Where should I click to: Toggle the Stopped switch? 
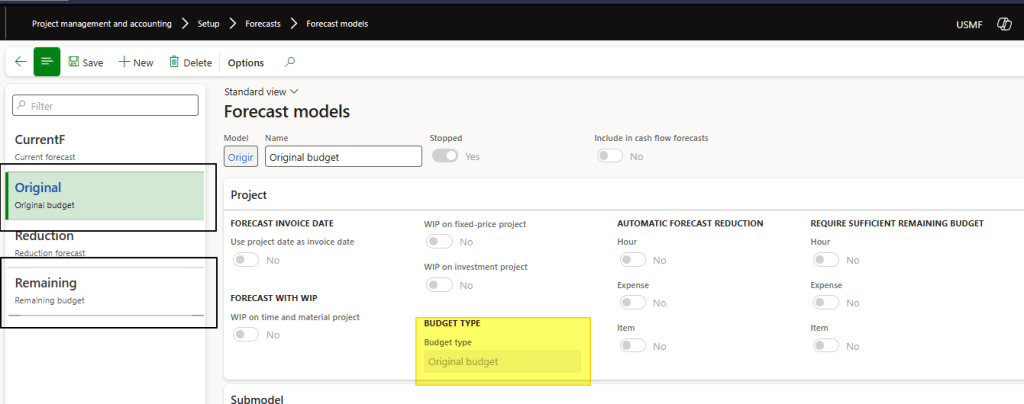click(x=444, y=156)
